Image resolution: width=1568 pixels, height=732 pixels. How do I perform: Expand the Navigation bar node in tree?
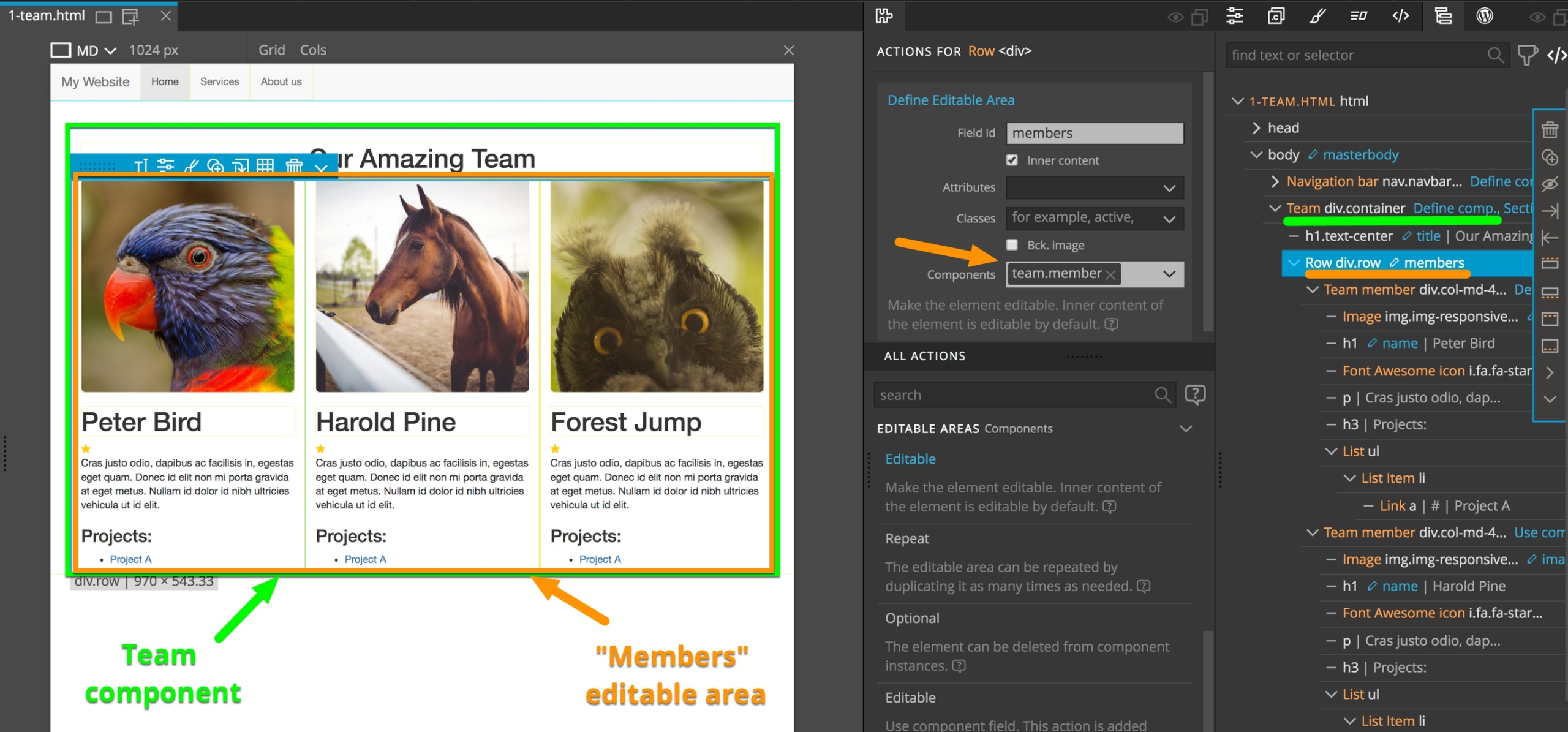click(1275, 181)
